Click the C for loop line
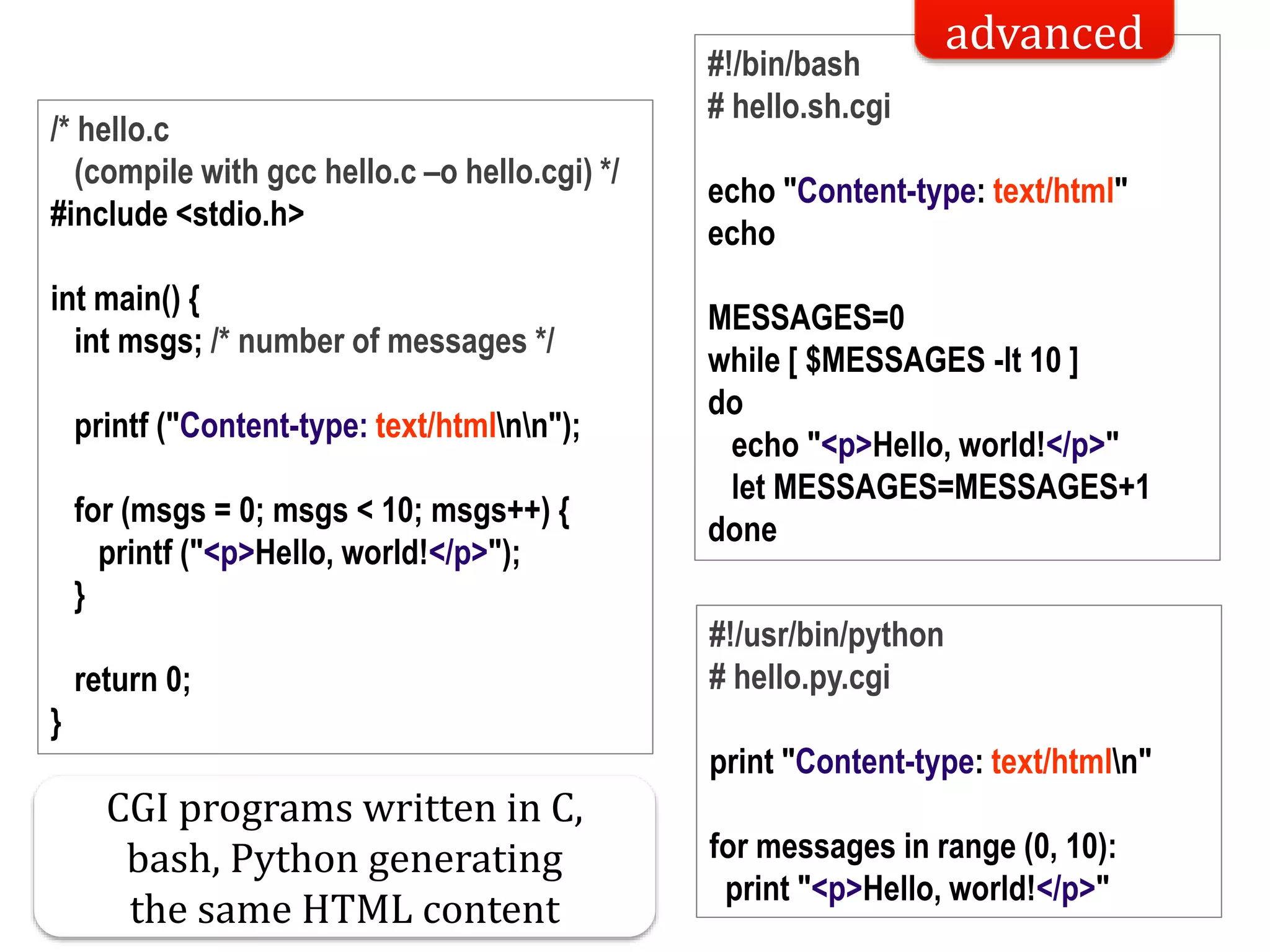This screenshot has width=1270, height=952. pos(321,511)
